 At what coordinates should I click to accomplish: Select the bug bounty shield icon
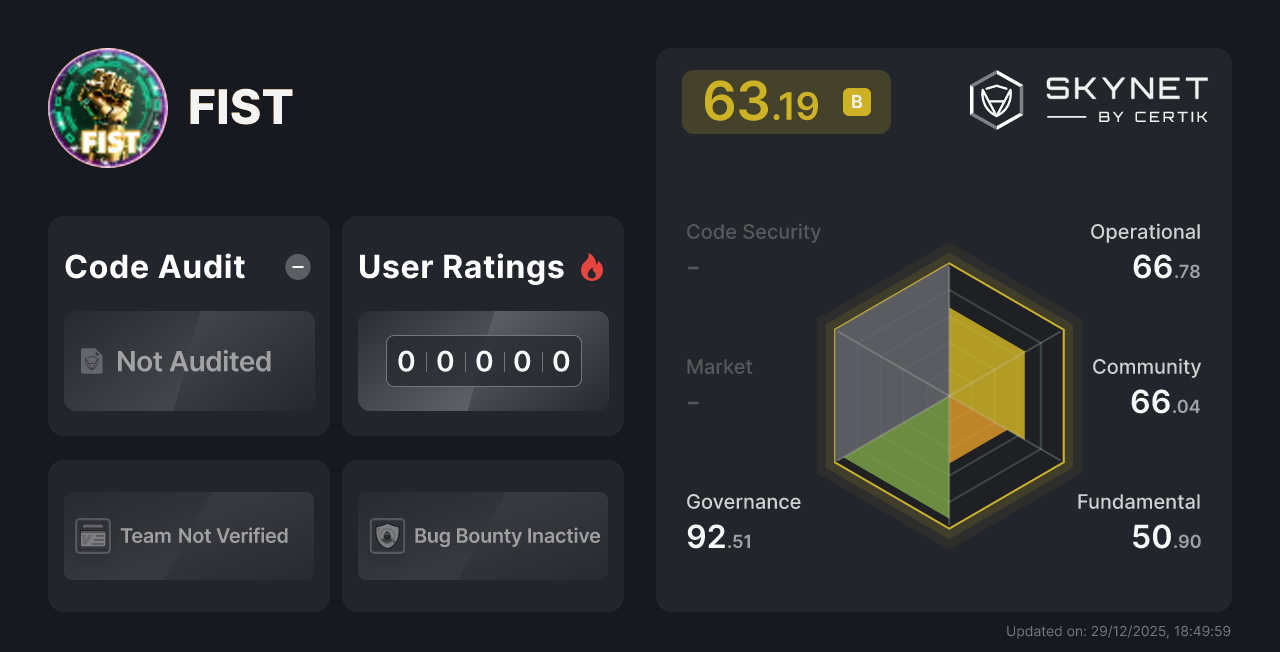(386, 536)
